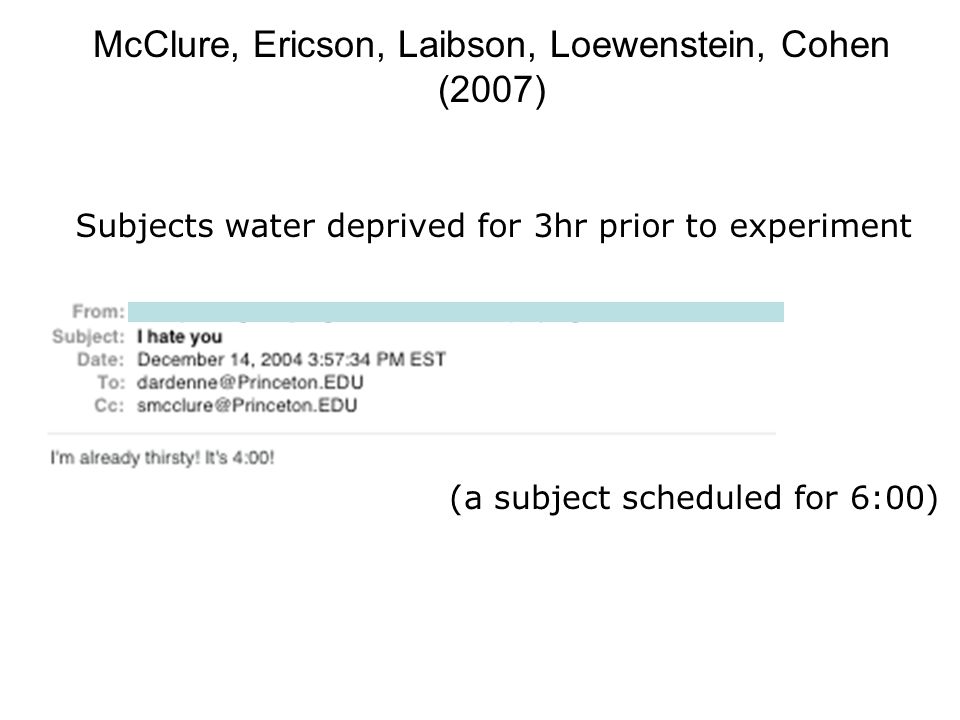960x720 pixels.
Task: Select the (2007) year text
Action: (492, 90)
